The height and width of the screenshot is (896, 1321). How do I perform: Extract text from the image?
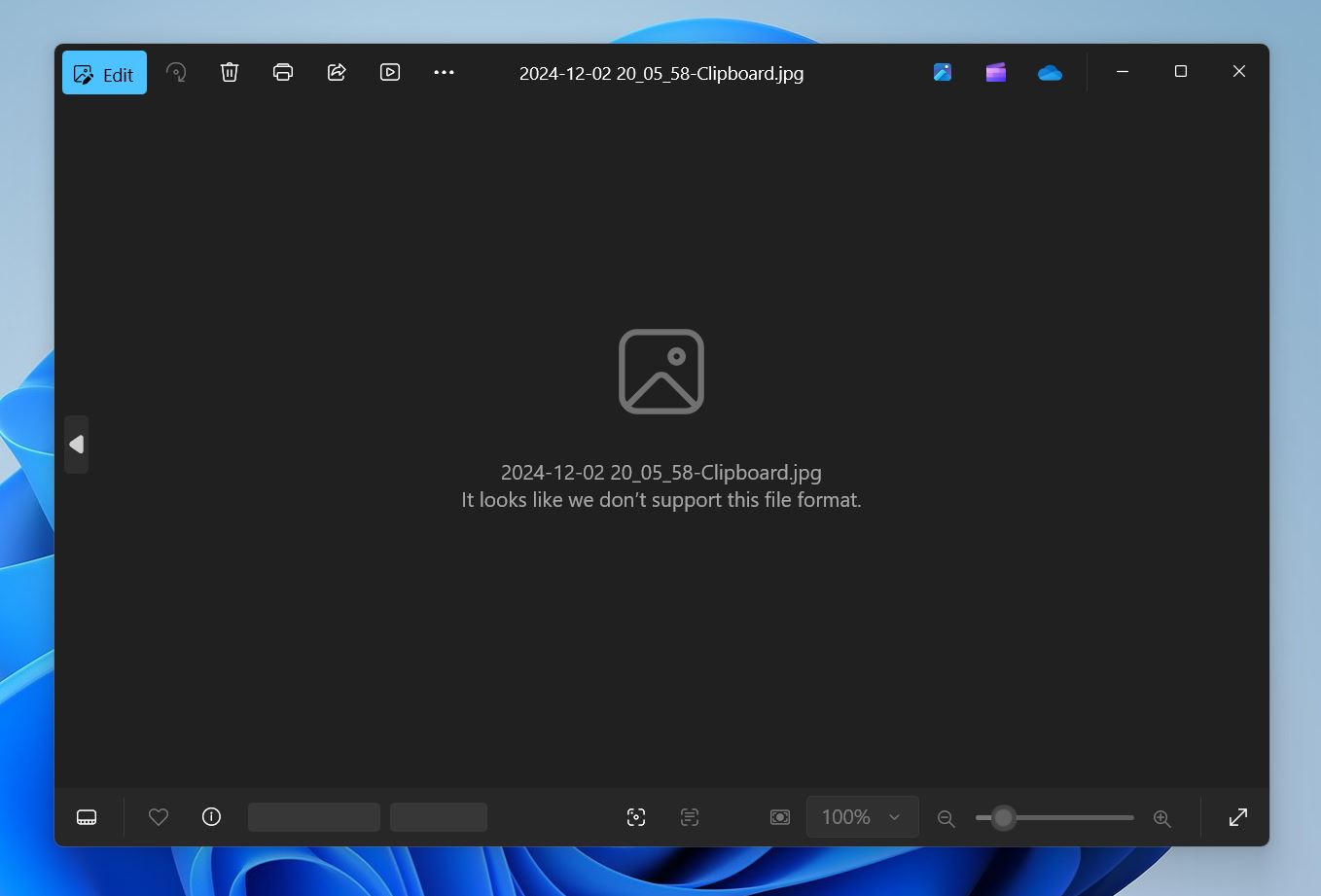(689, 816)
